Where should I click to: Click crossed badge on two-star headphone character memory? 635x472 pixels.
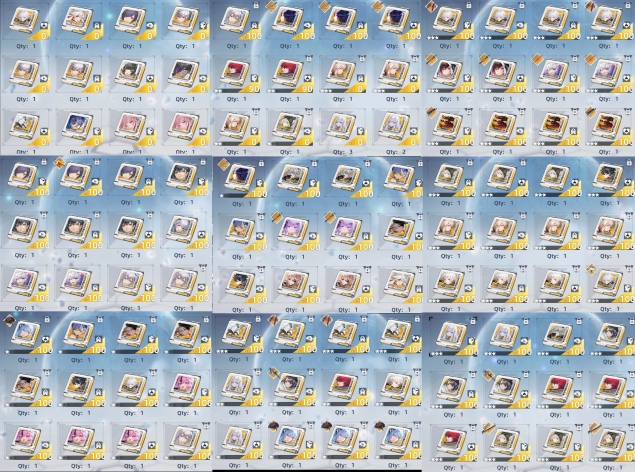[x=273, y=372]
